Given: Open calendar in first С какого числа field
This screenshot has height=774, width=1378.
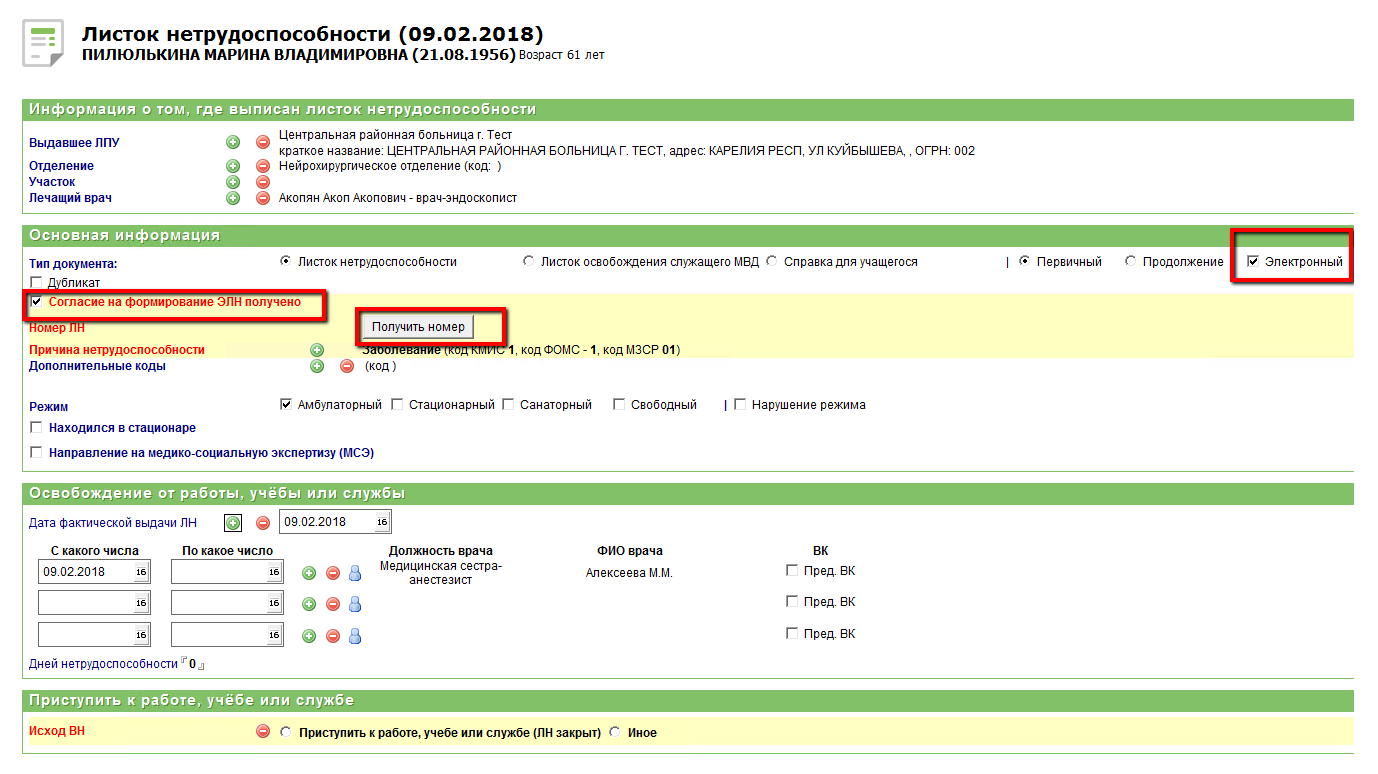Looking at the screenshot, I should [x=141, y=572].
